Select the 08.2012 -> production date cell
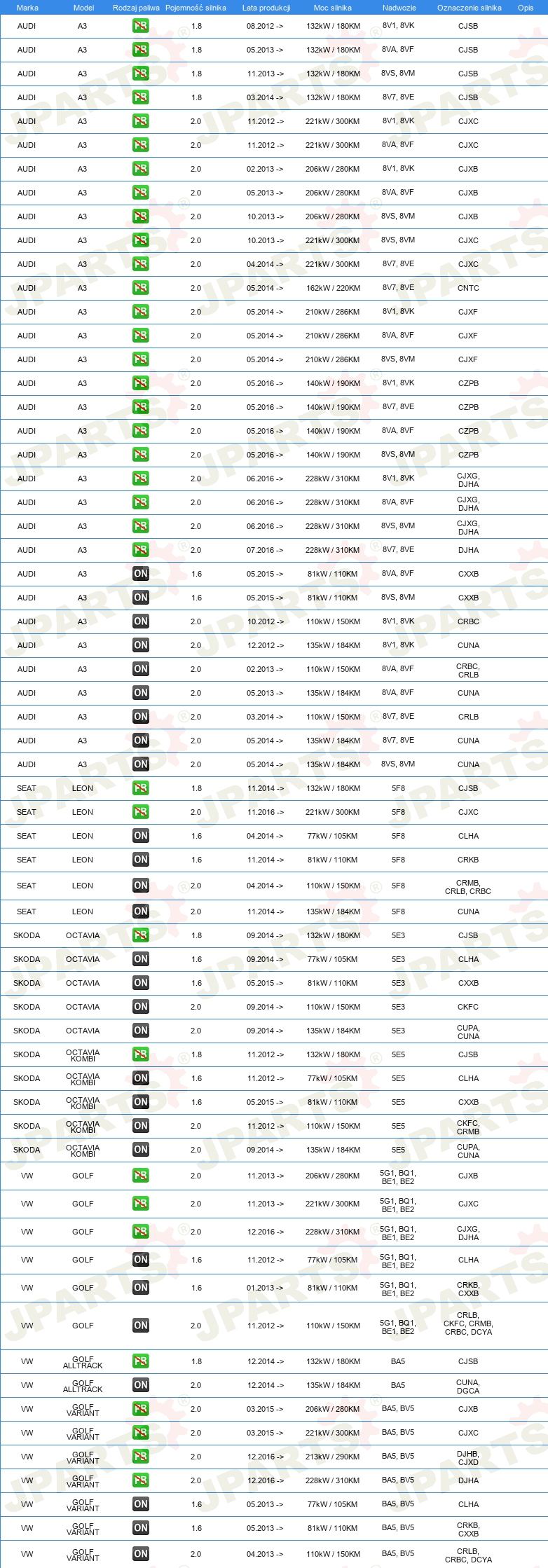This screenshot has width=548, height=1568. 265,26
